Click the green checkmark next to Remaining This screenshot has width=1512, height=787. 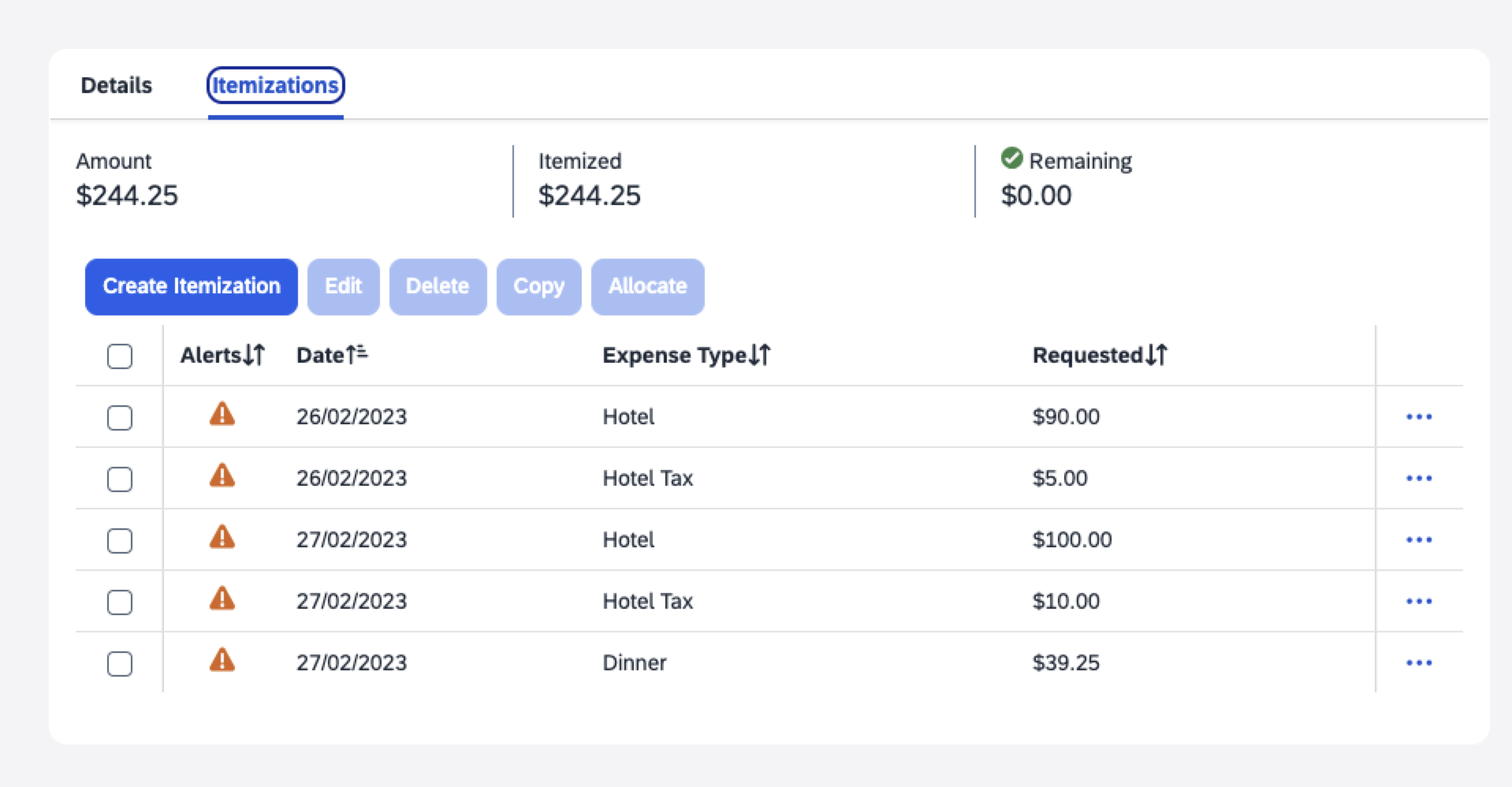coord(1011,159)
